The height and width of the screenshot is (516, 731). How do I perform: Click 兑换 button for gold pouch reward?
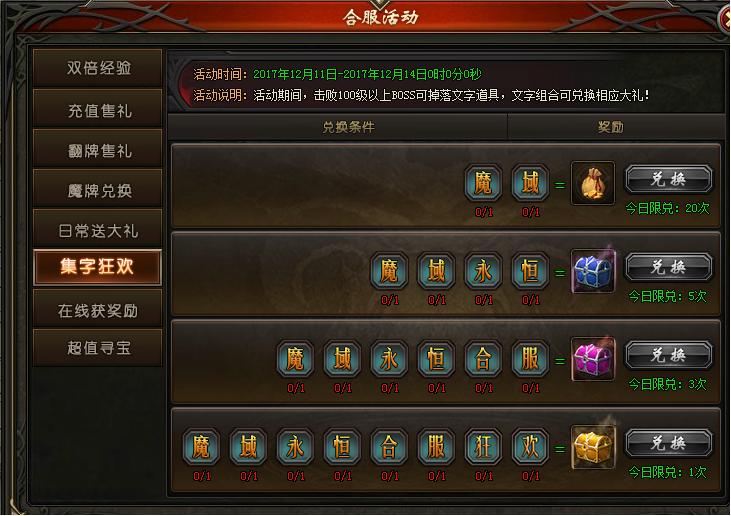point(669,179)
